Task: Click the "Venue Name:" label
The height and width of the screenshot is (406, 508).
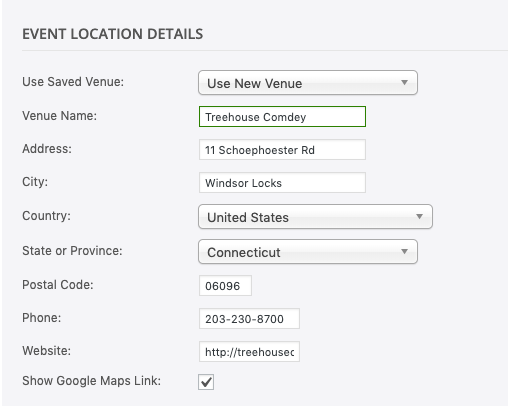Action: [59, 116]
